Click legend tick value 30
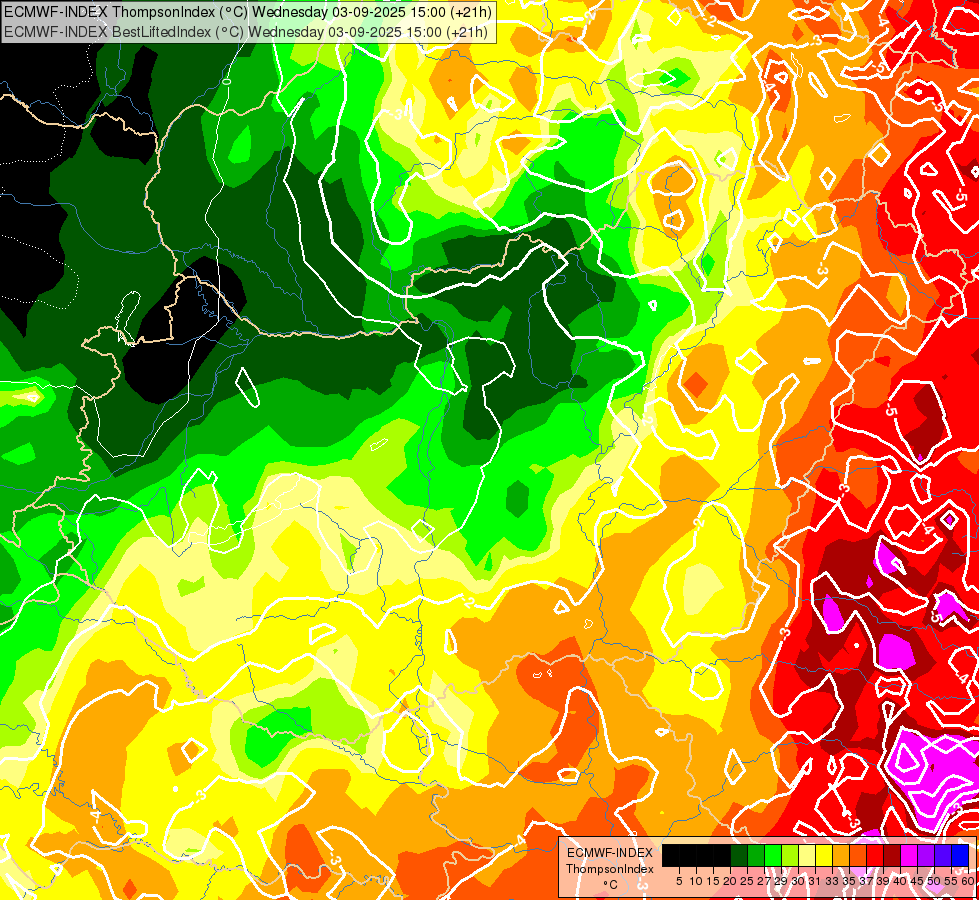The height and width of the screenshot is (900, 979). 798,881
